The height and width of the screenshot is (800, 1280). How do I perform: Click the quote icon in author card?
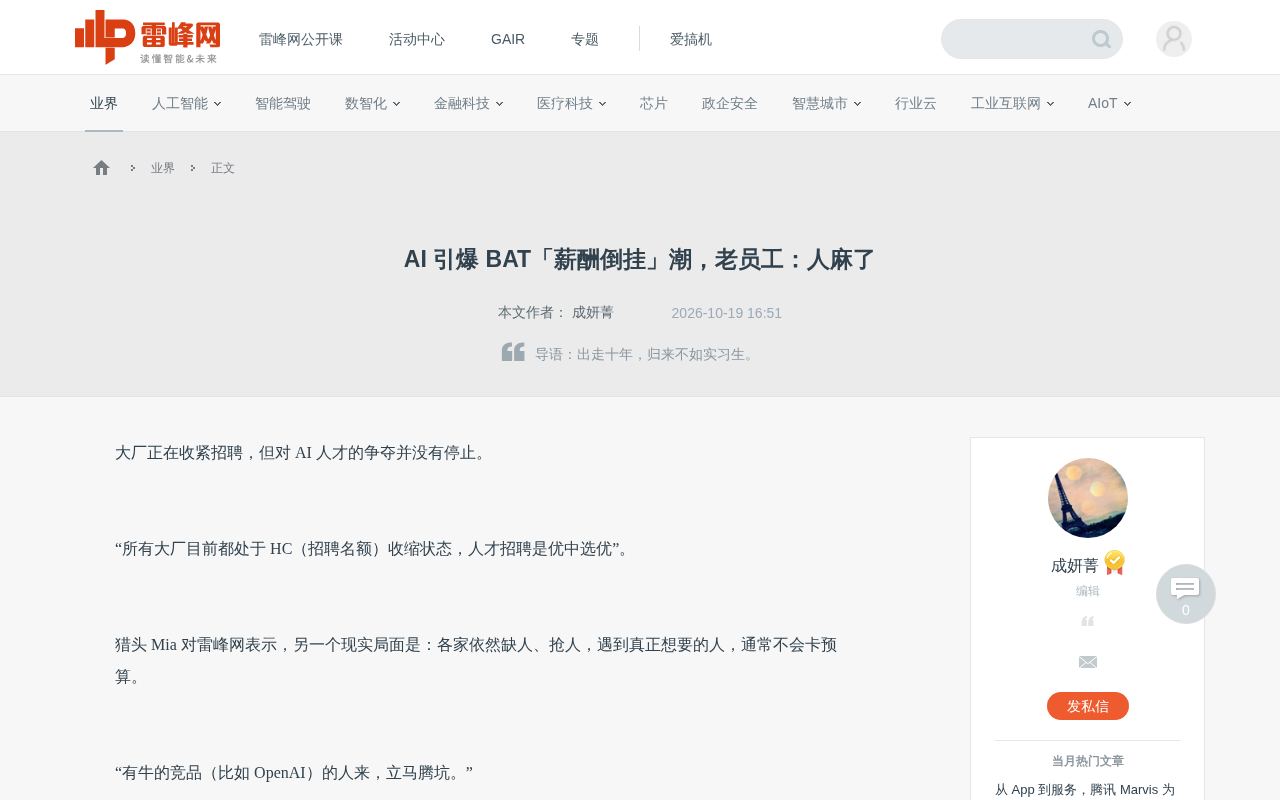pos(1088,621)
